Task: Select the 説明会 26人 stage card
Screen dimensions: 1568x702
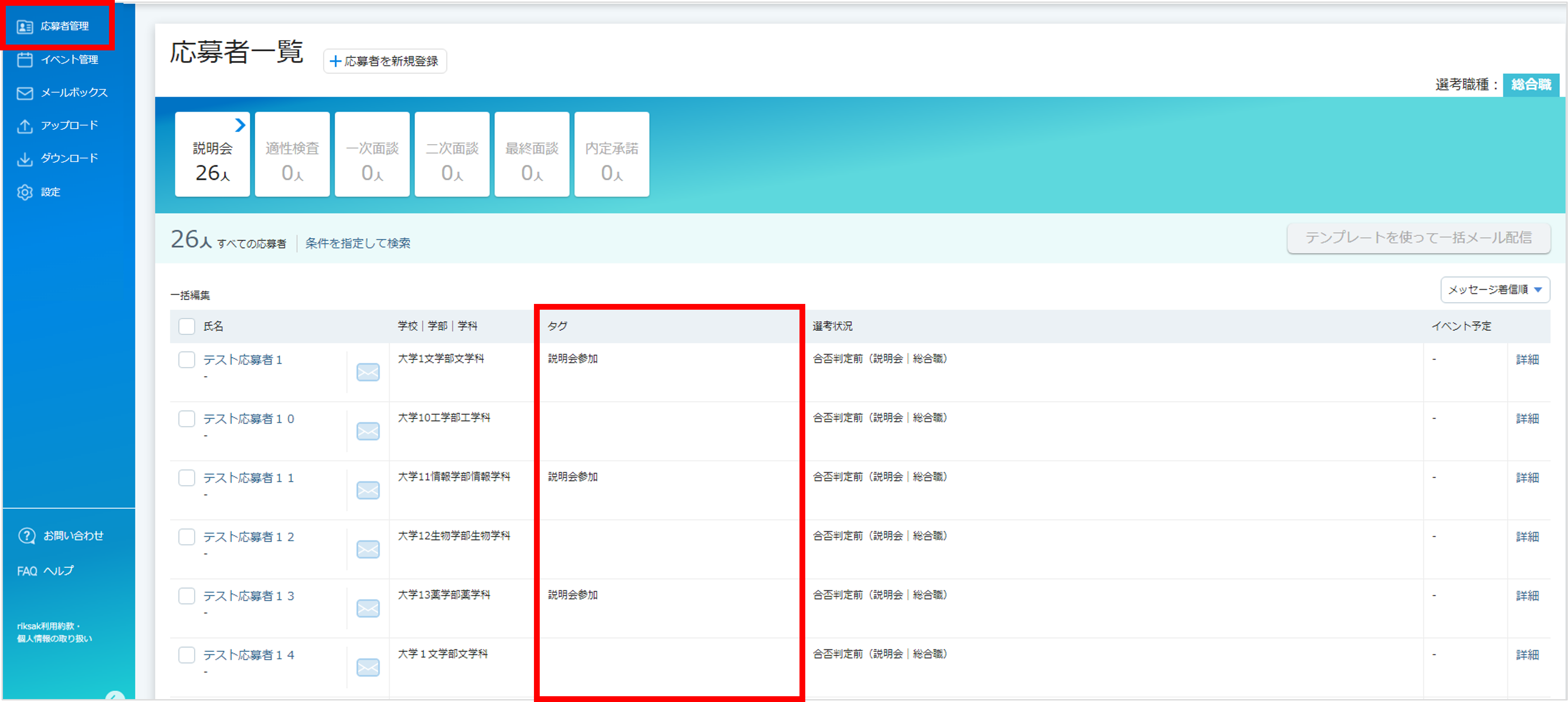Action: coord(212,154)
